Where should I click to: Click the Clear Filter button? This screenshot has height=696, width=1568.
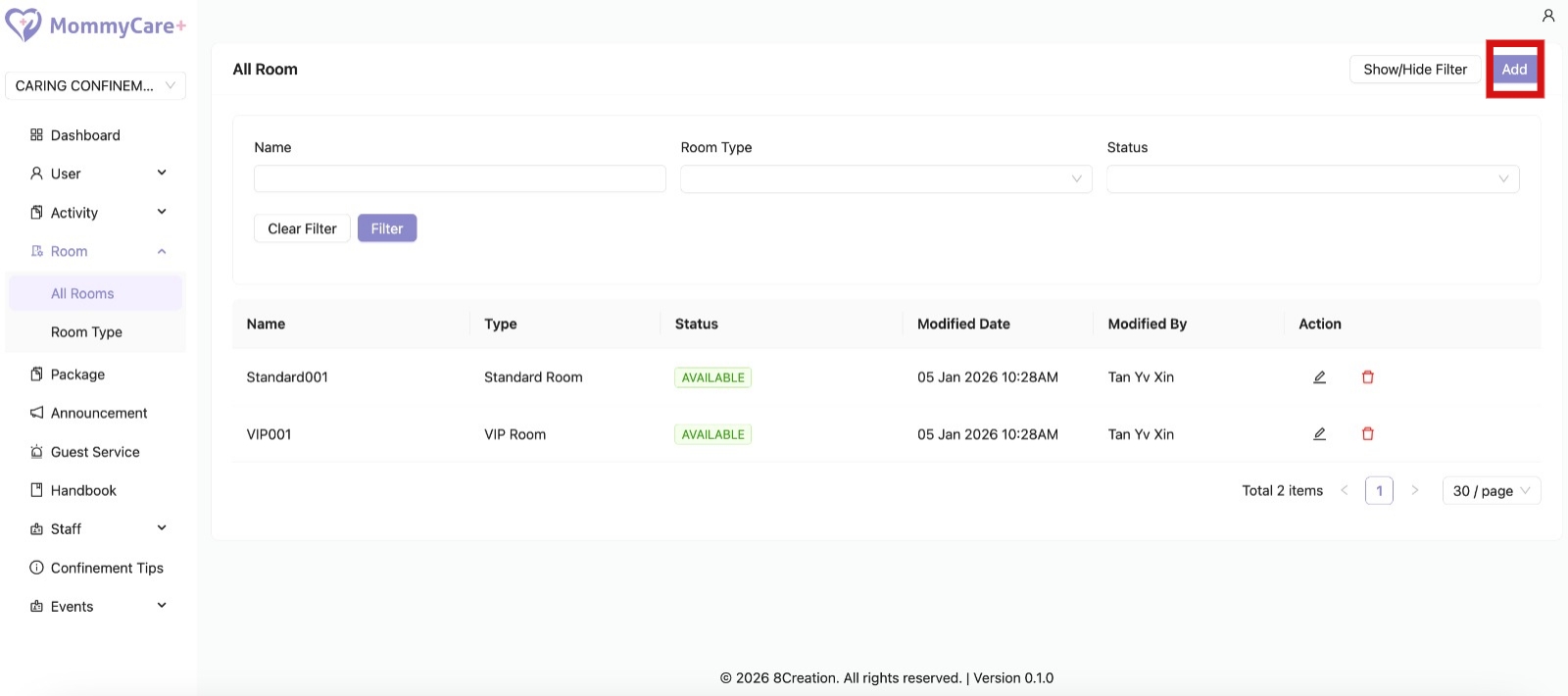point(302,229)
